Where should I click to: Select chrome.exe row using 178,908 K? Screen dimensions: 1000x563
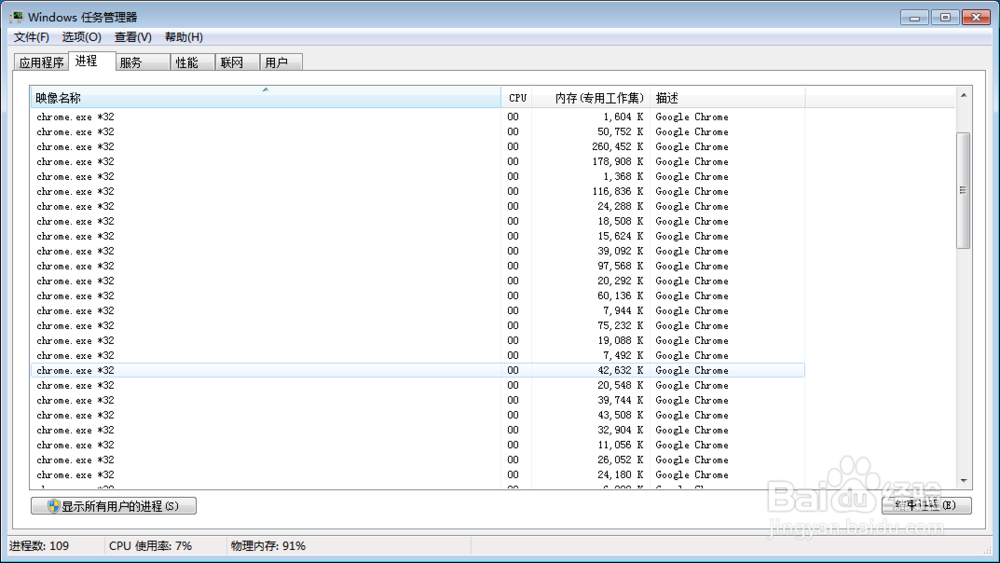tap(417, 161)
